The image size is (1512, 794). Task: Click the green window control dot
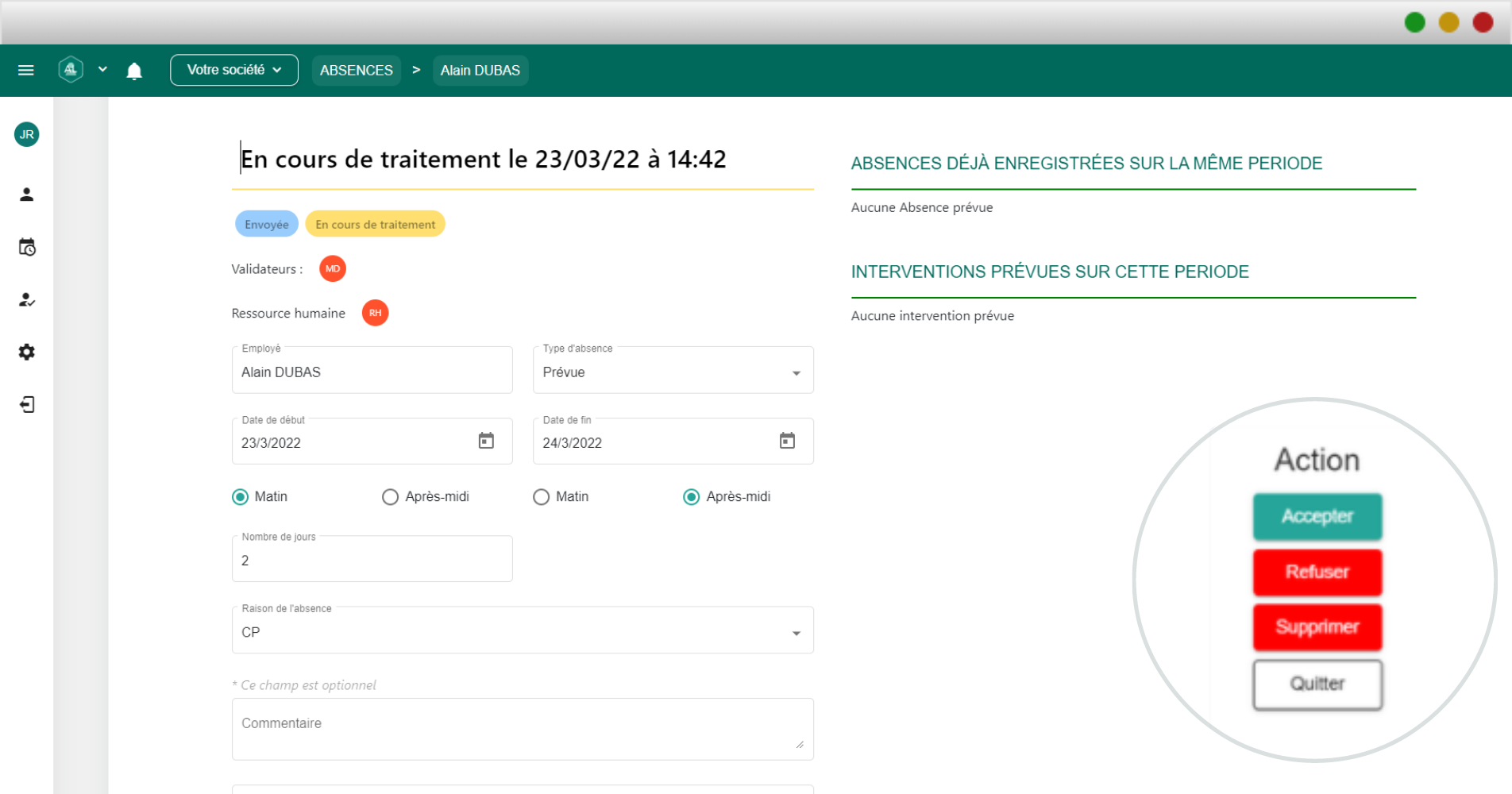click(1415, 22)
